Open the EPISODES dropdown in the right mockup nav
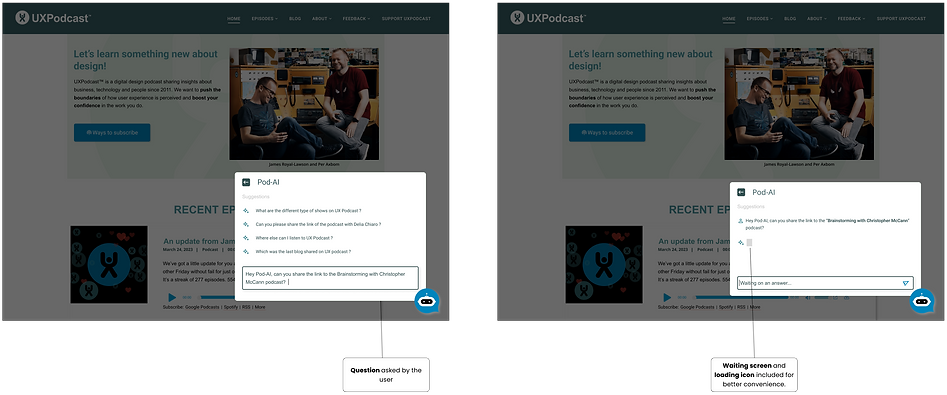Screen dimensions: 947x395 (x=759, y=19)
